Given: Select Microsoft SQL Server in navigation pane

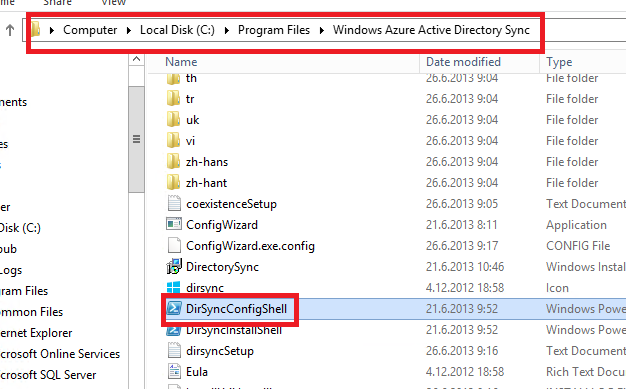Looking at the screenshot, I should 48,375.
